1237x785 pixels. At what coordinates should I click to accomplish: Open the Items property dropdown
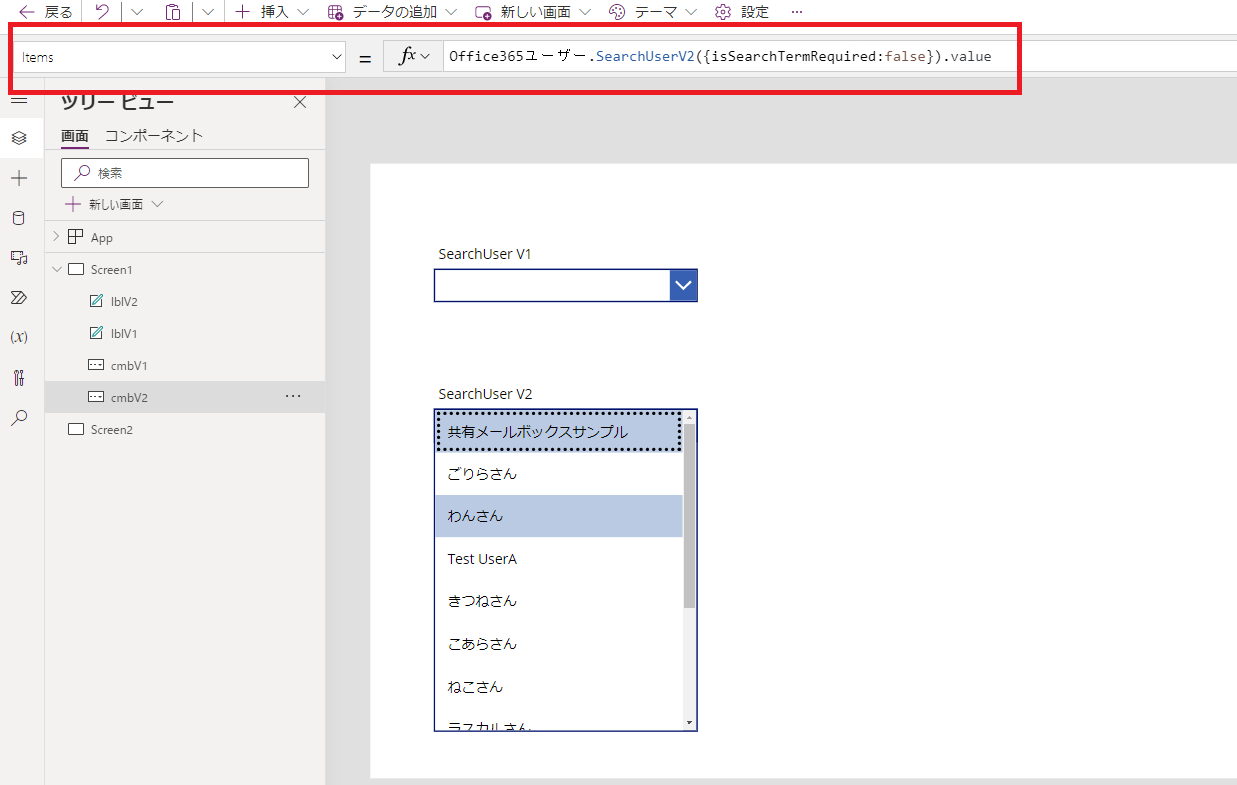point(335,56)
